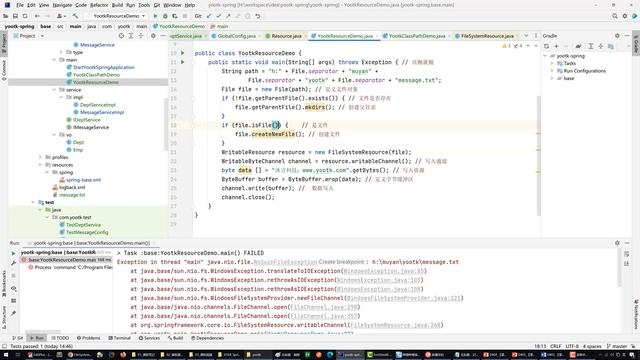Click Collapse All in Project panel

tap(141, 36)
